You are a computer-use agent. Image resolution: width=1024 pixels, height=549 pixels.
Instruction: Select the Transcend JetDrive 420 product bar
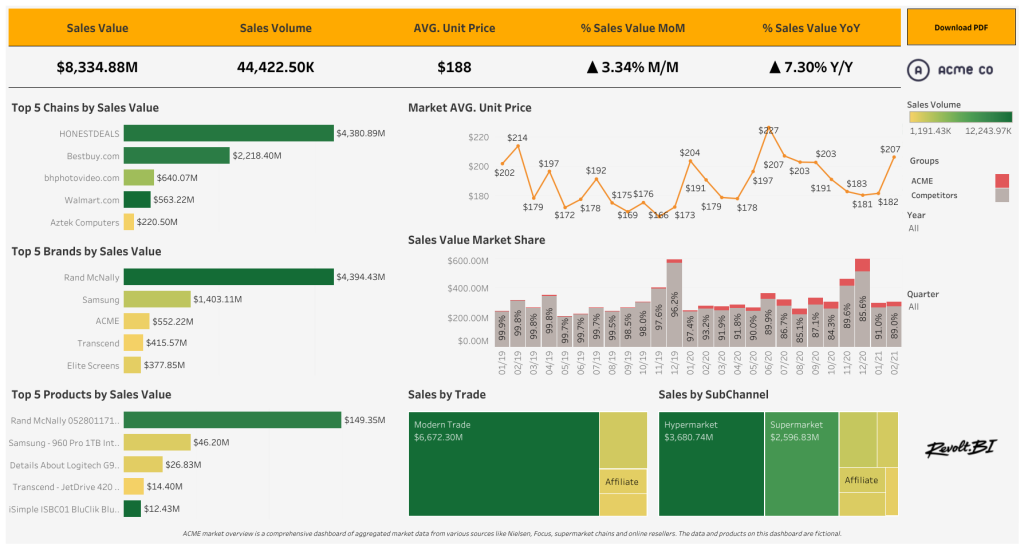[133, 486]
